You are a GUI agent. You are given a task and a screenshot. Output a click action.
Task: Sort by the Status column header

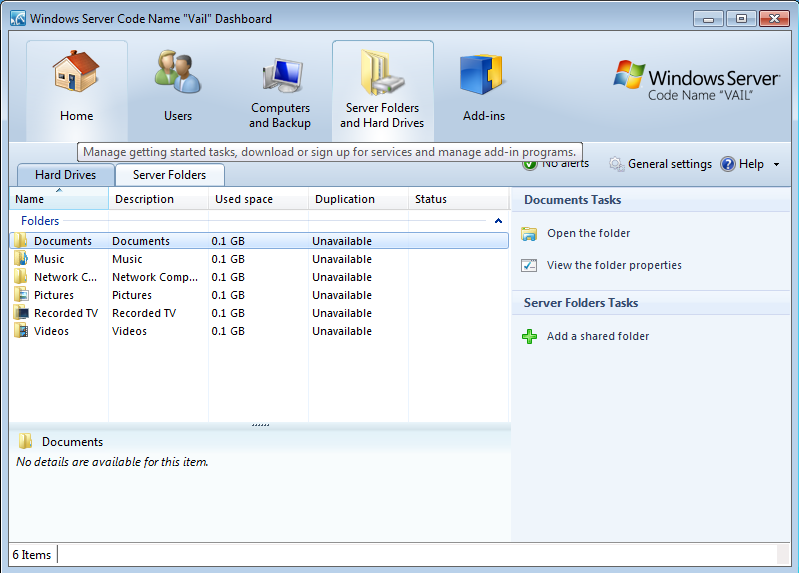coord(459,199)
